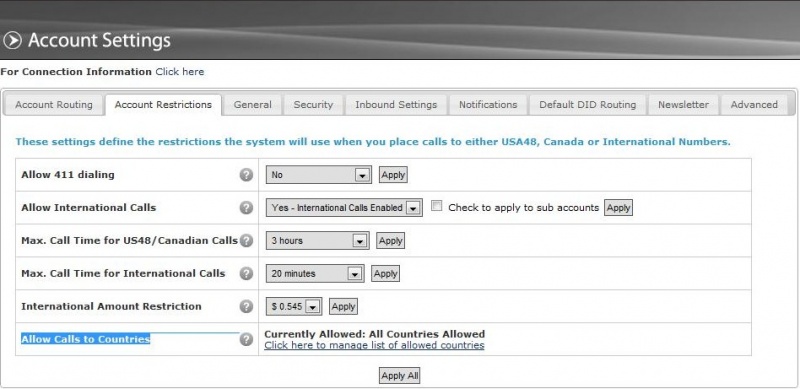Screen dimensions: 800x389
Task: Open the 20 minutes call time dropdown
Action: tap(315, 274)
